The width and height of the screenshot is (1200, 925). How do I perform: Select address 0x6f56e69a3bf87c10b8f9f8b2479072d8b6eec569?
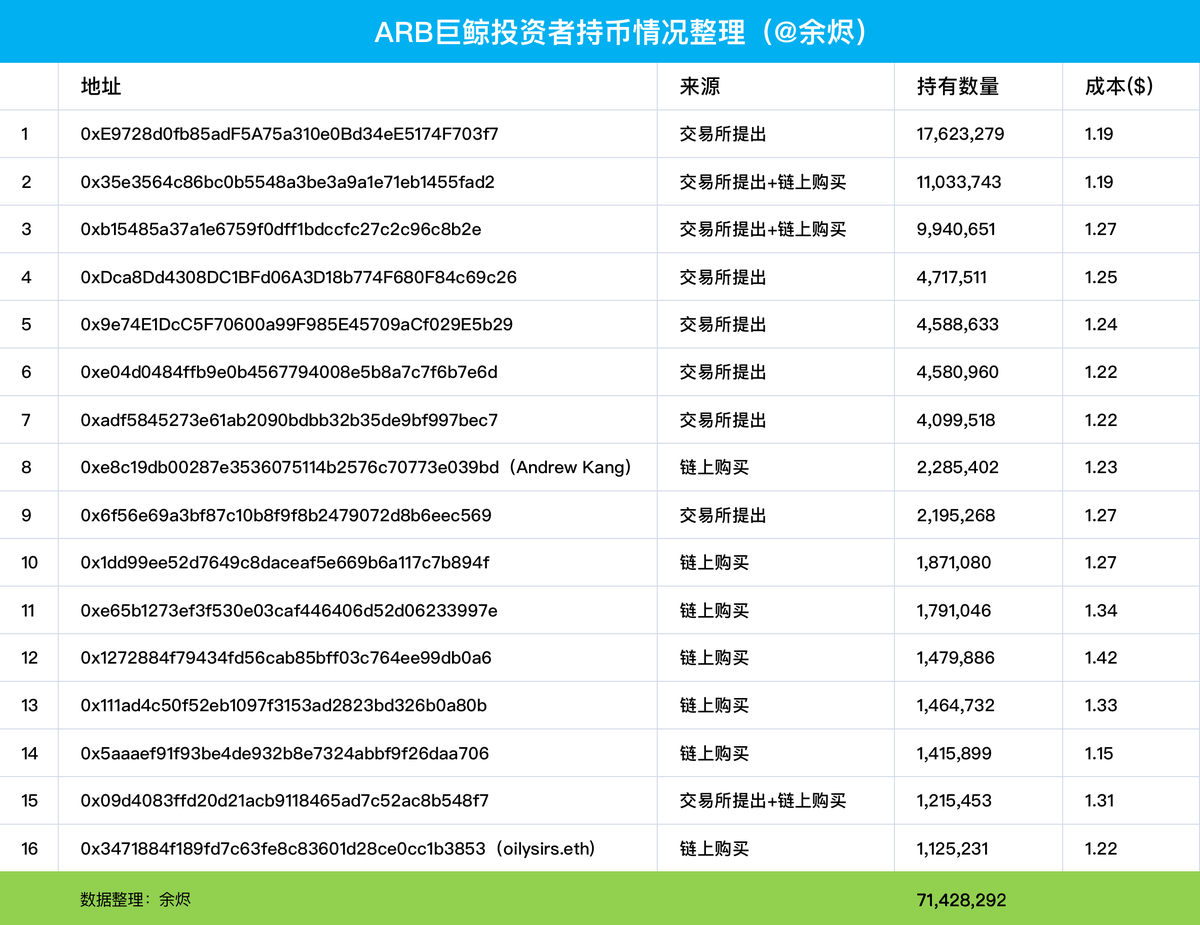pos(286,515)
